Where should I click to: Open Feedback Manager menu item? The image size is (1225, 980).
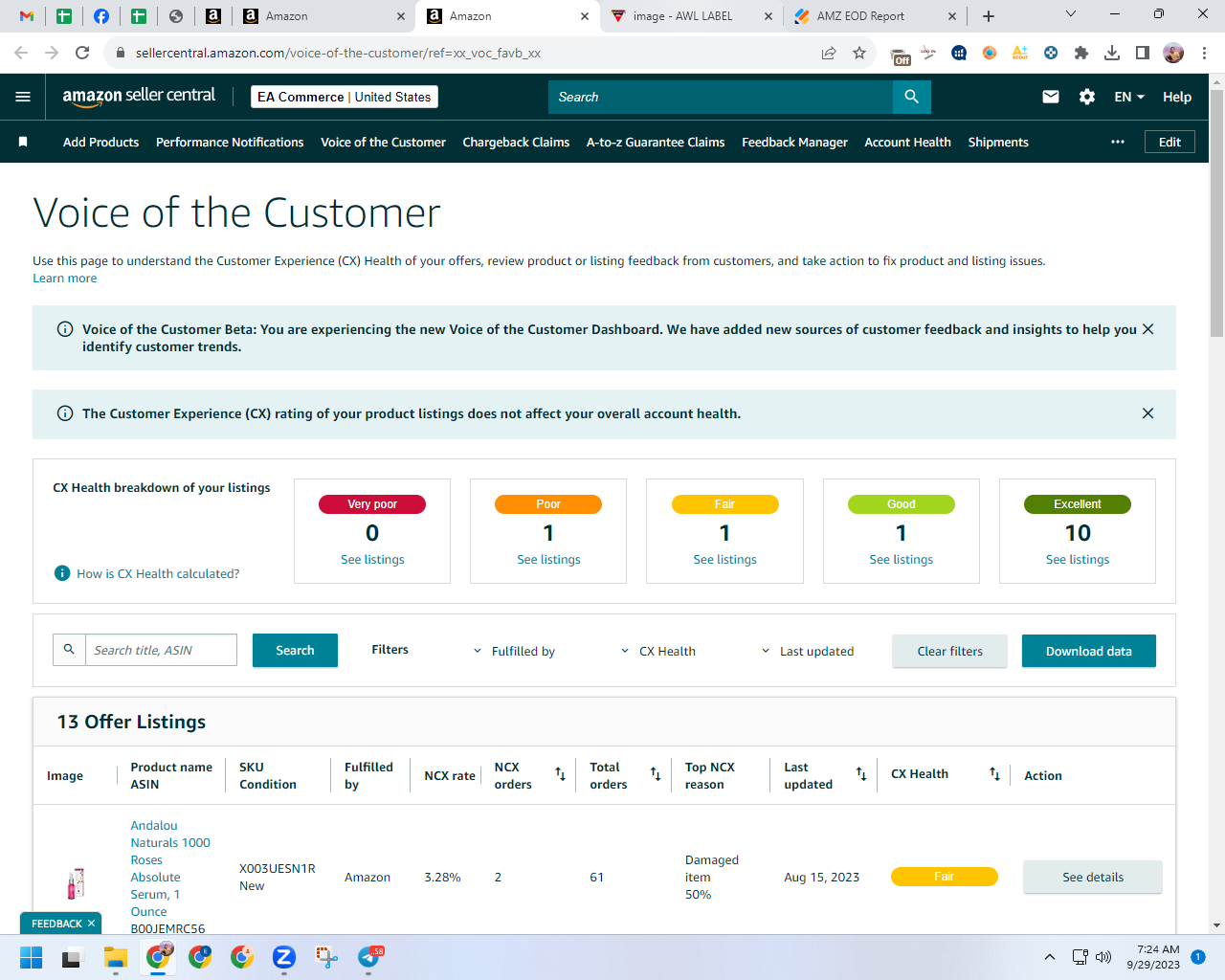[x=794, y=142]
